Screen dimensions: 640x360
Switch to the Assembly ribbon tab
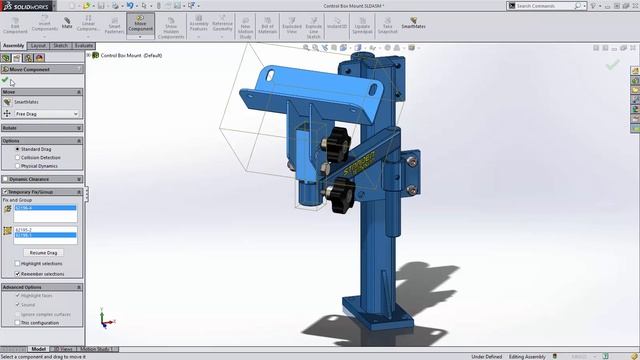[13, 46]
